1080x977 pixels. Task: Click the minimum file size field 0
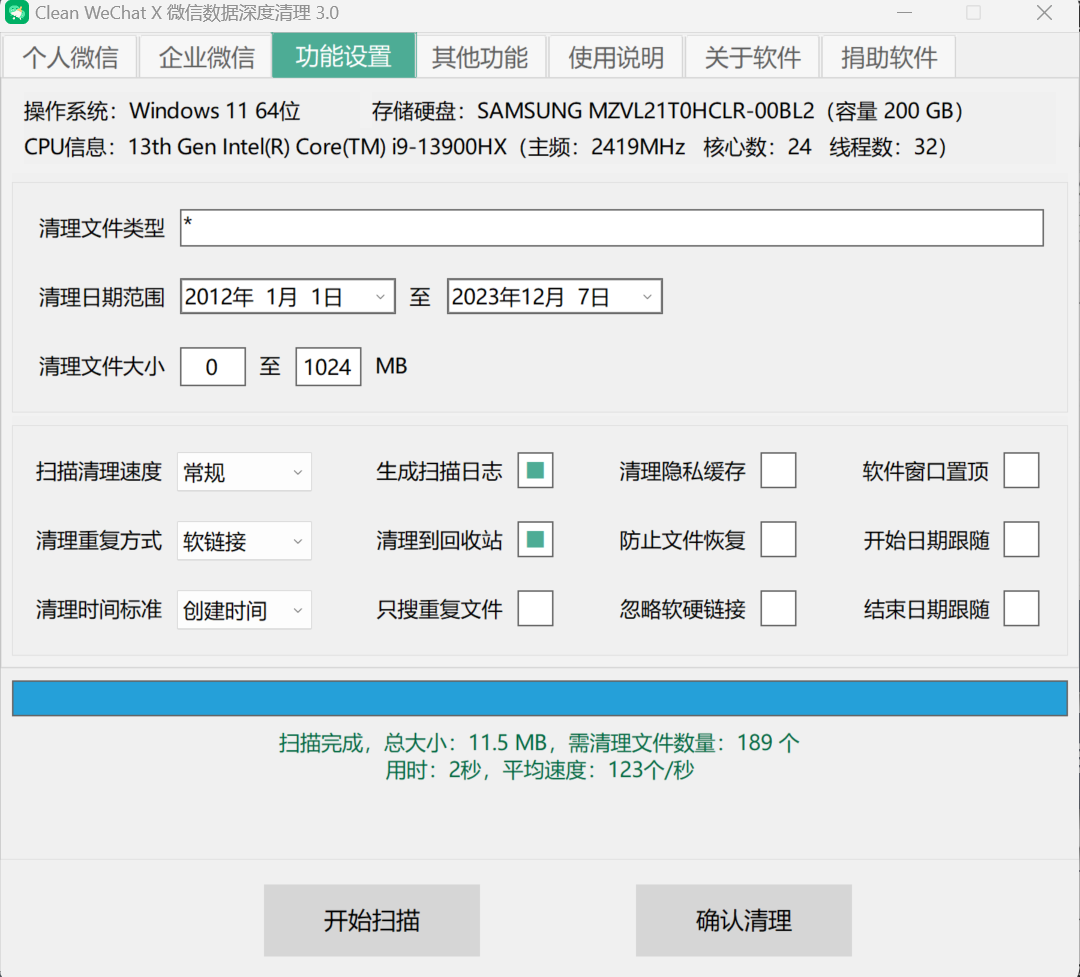213,367
